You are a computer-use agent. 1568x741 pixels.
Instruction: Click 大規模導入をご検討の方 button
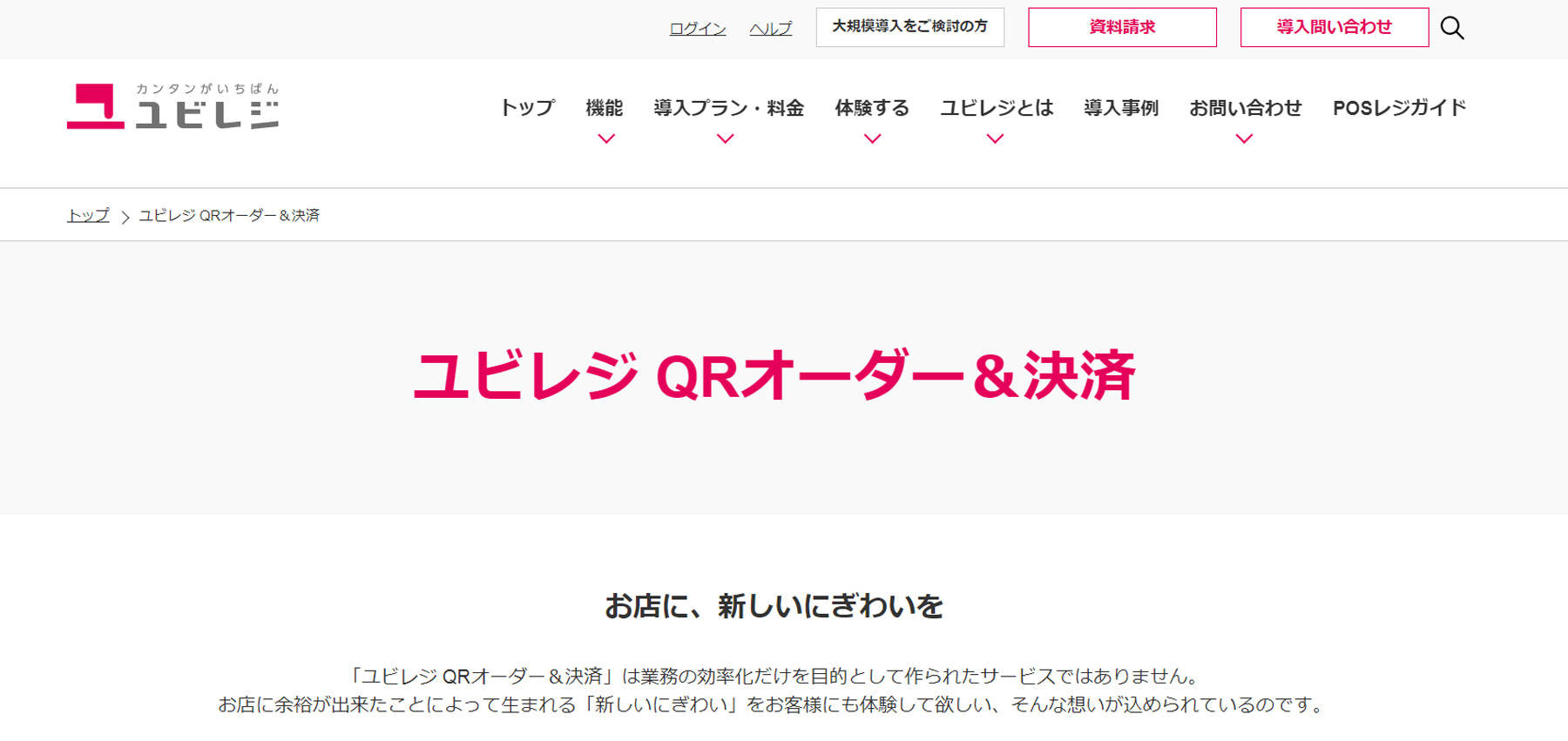point(910,27)
